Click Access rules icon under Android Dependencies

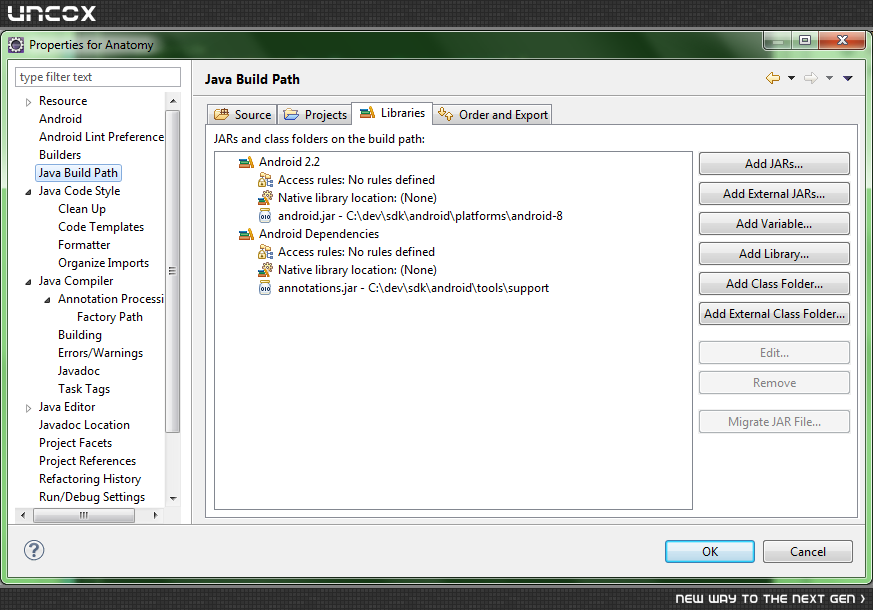[265, 252]
